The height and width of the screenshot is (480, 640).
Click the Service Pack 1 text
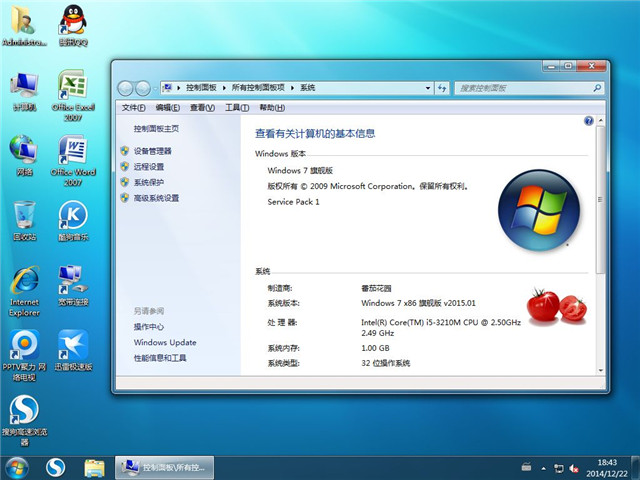tap(293, 202)
